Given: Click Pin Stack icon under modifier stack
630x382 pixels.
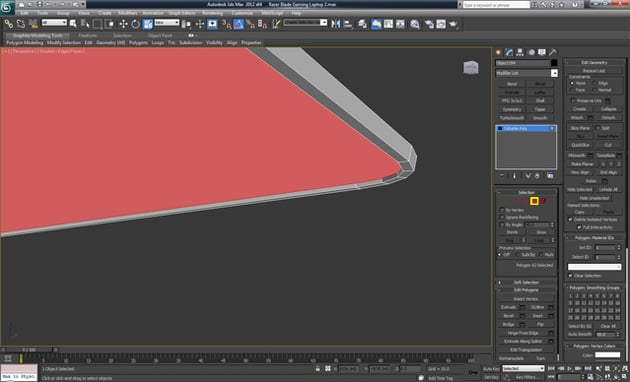Looking at the screenshot, I should point(502,176).
